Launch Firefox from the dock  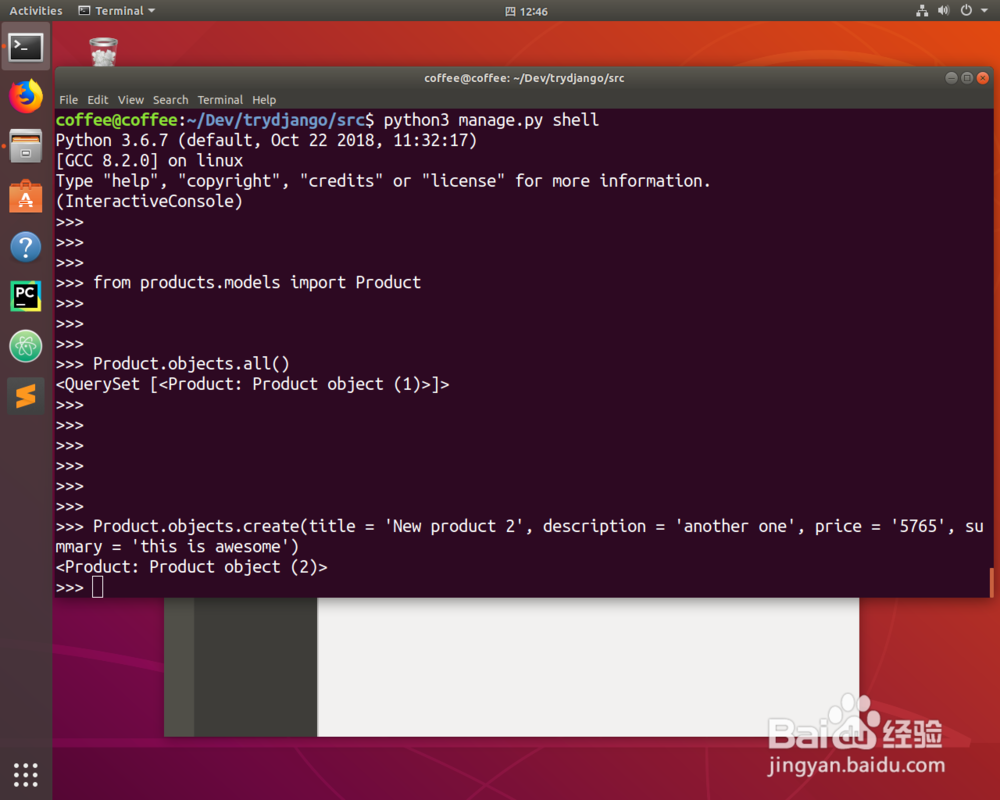pyautogui.click(x=26, y=96)
